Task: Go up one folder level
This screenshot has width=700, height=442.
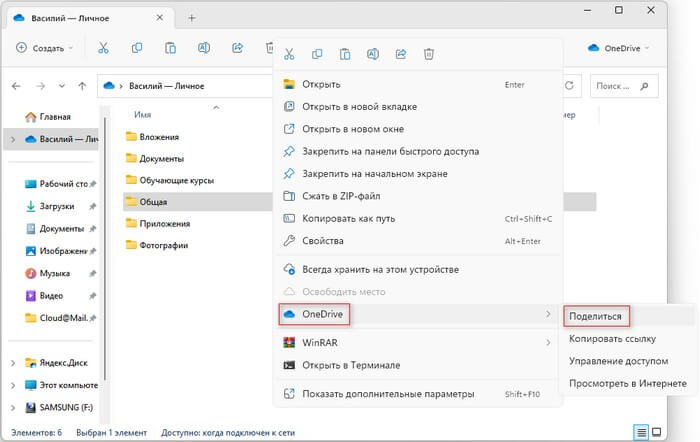Action: click(82, 86)
